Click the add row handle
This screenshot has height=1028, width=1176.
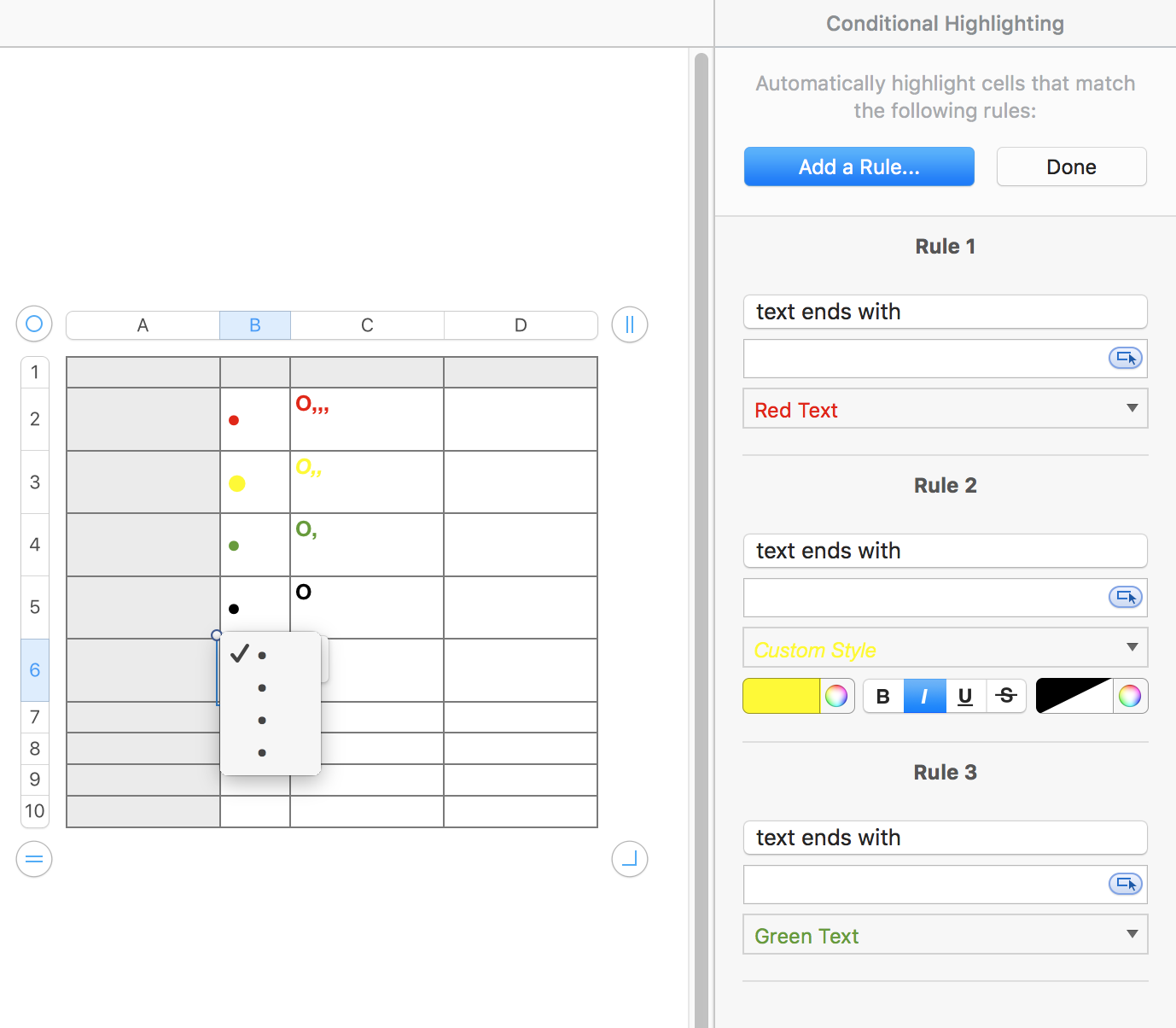click(x=34, y=859)
